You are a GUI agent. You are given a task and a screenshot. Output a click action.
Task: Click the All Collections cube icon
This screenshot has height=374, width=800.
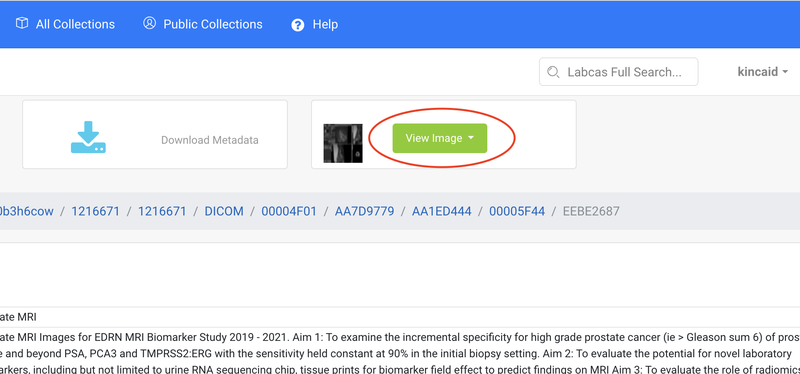click(22, 23)
